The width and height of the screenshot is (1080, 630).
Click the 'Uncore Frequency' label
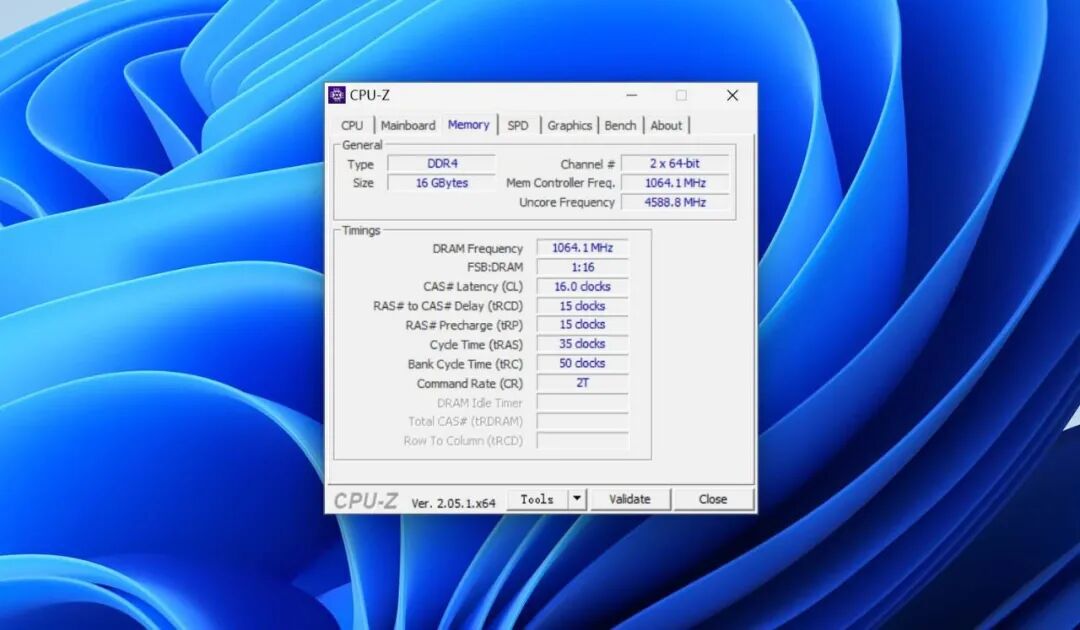567,202
